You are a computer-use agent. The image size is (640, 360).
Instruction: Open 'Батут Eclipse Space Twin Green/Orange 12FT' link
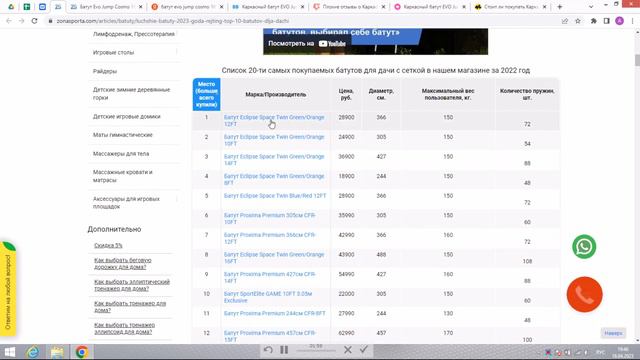pos(274,120)
